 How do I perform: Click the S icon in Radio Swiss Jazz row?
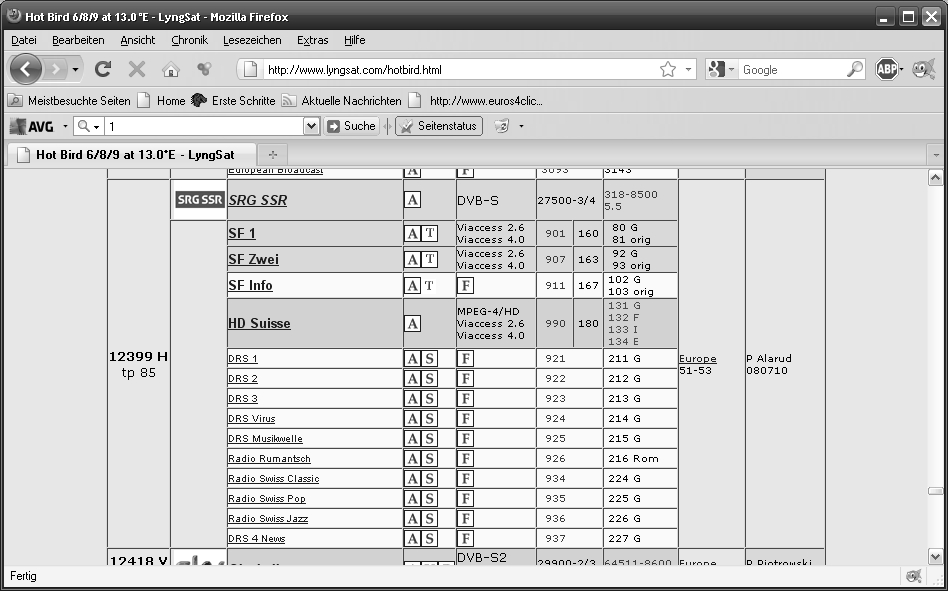(x=429, y=518)
